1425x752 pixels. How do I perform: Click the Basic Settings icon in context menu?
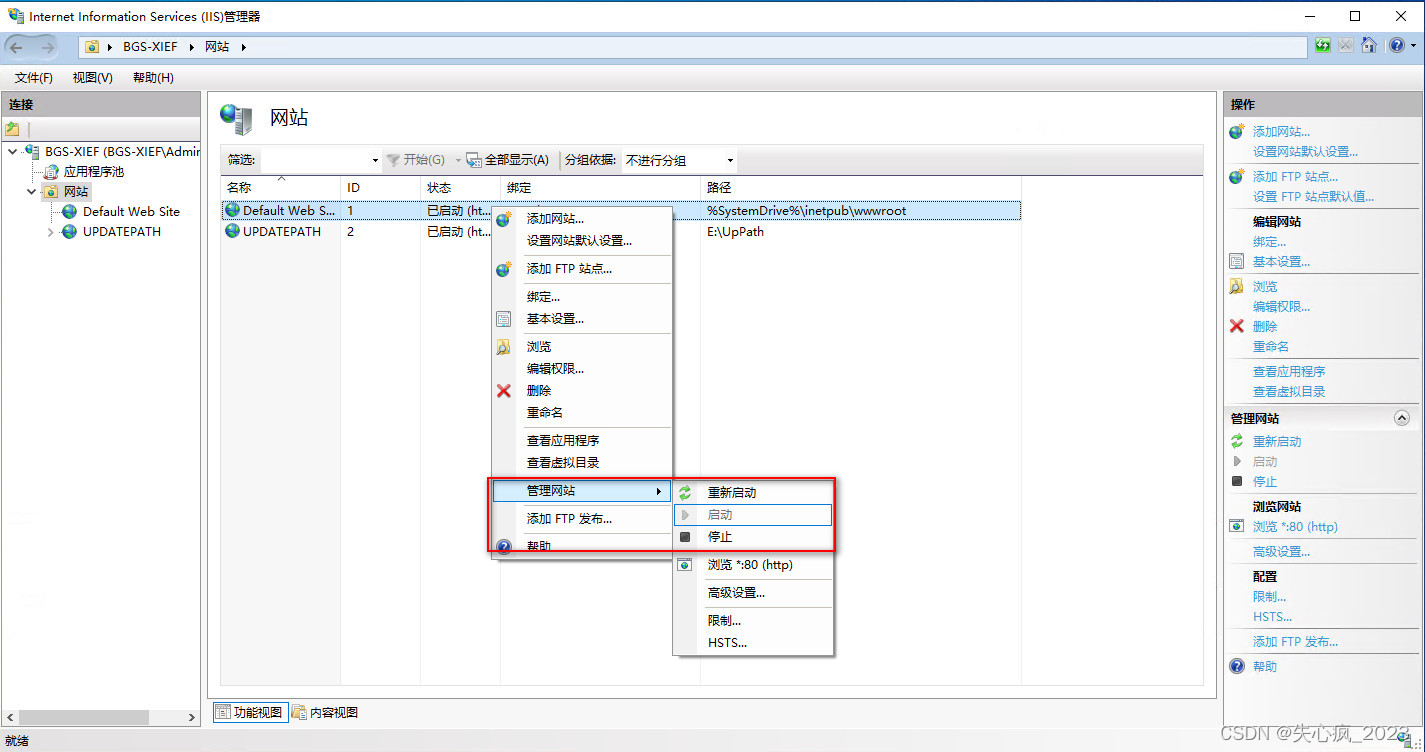pos(504,319)
